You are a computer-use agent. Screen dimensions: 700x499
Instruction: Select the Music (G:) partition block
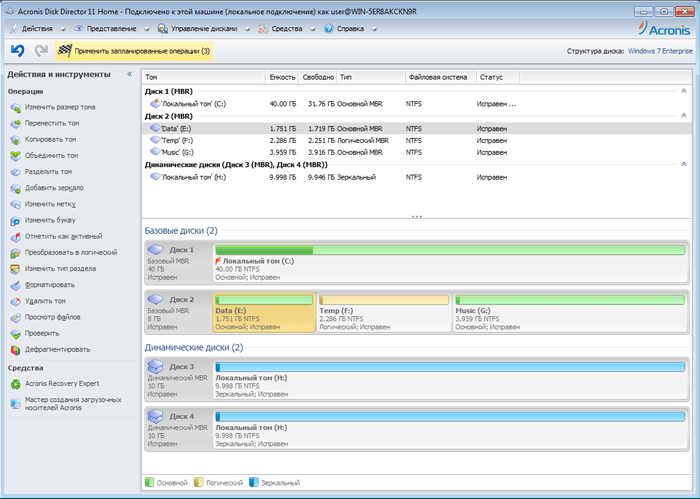point(570,312)
